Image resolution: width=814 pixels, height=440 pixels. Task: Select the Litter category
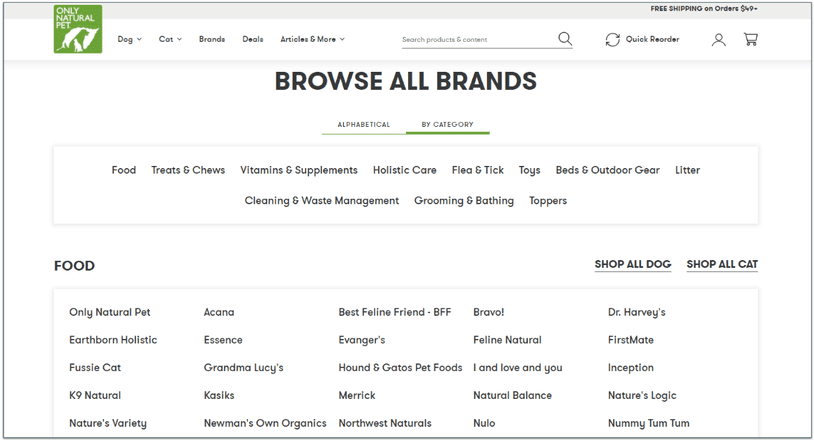687,170
